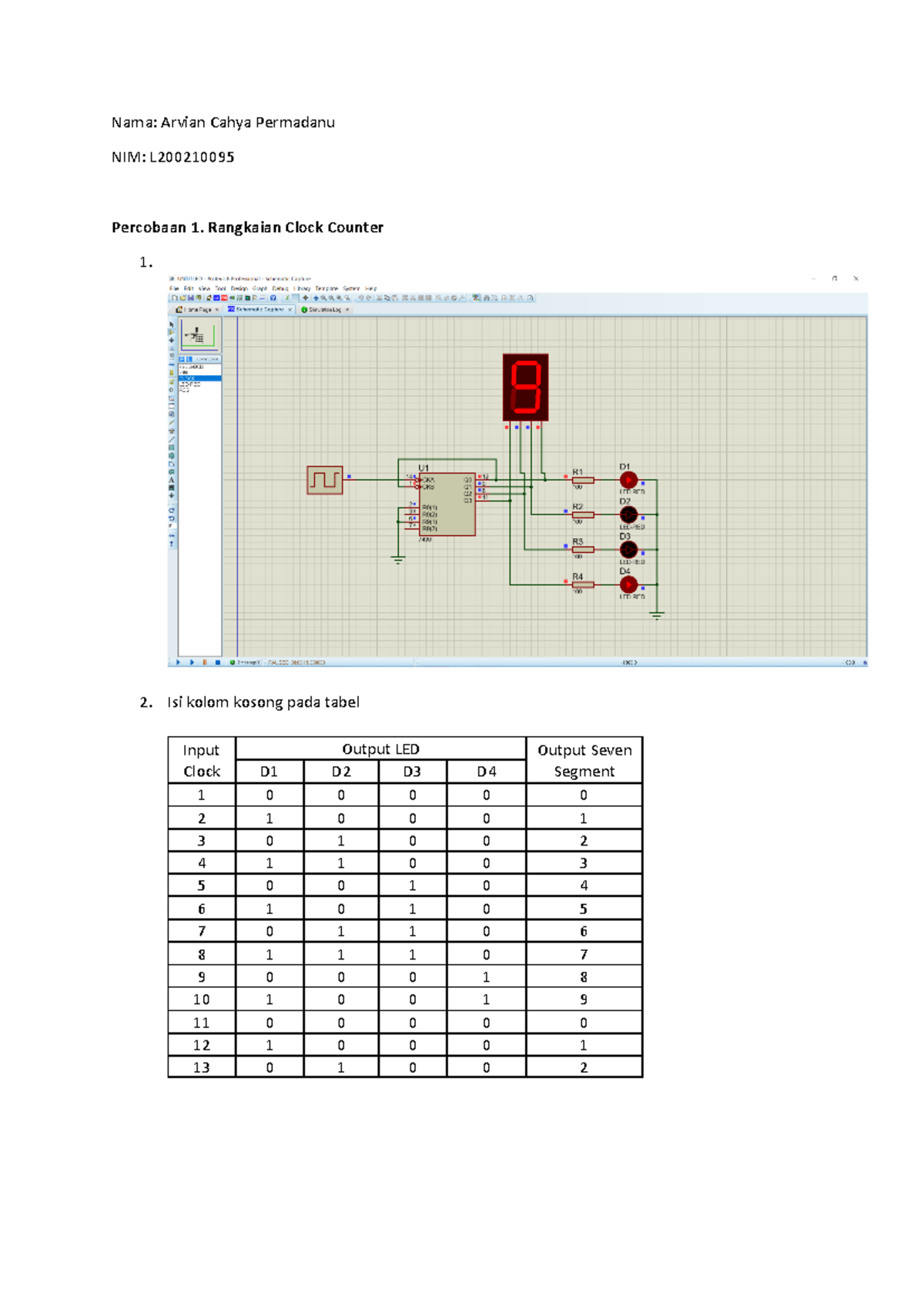Click the 'Output LED' table header
The width and height of the screenshot is (924, 1306).
380,749
